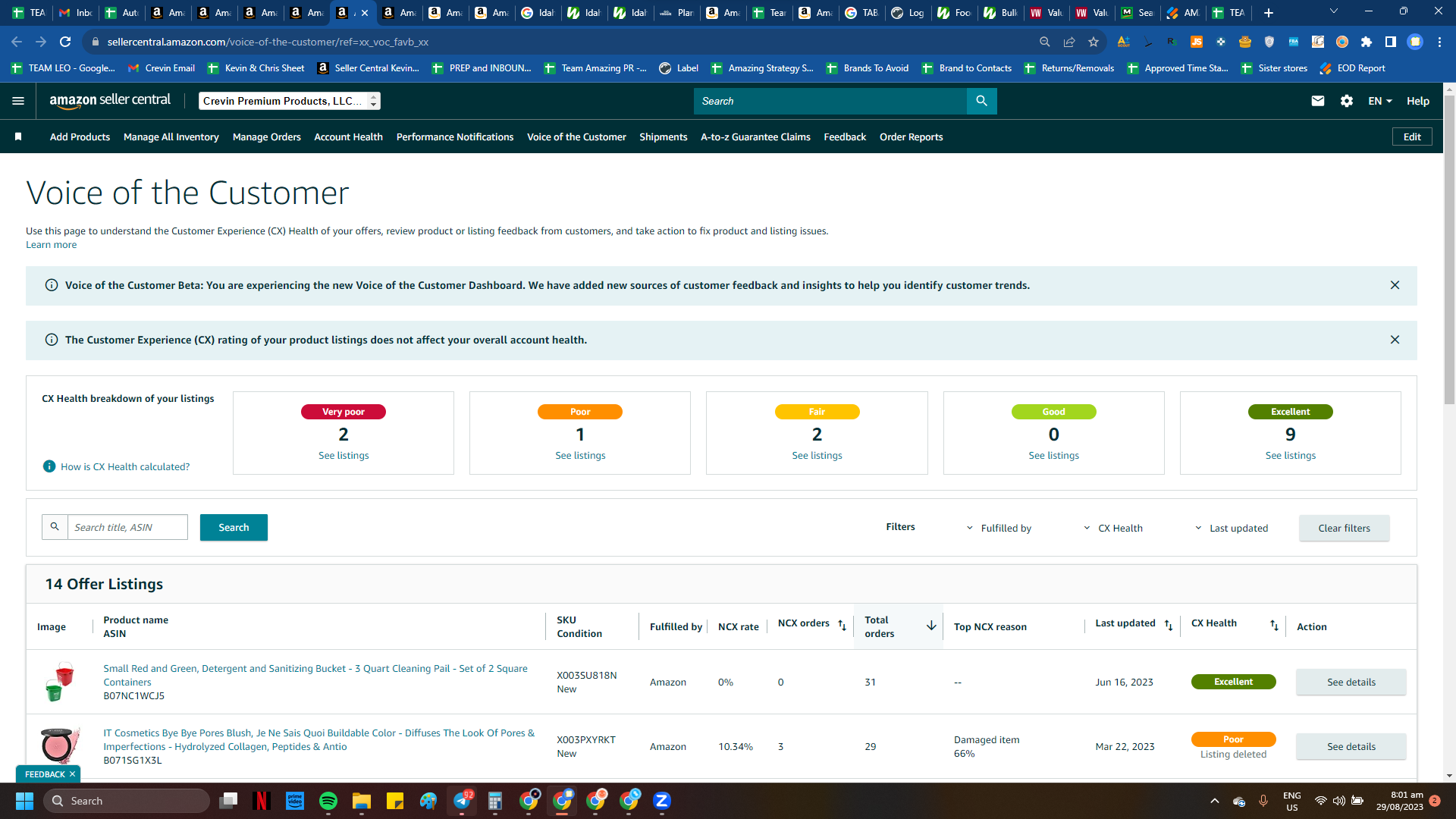
Task: See details for the Cleaning Pail listing
Action: tap(1351, 682)
